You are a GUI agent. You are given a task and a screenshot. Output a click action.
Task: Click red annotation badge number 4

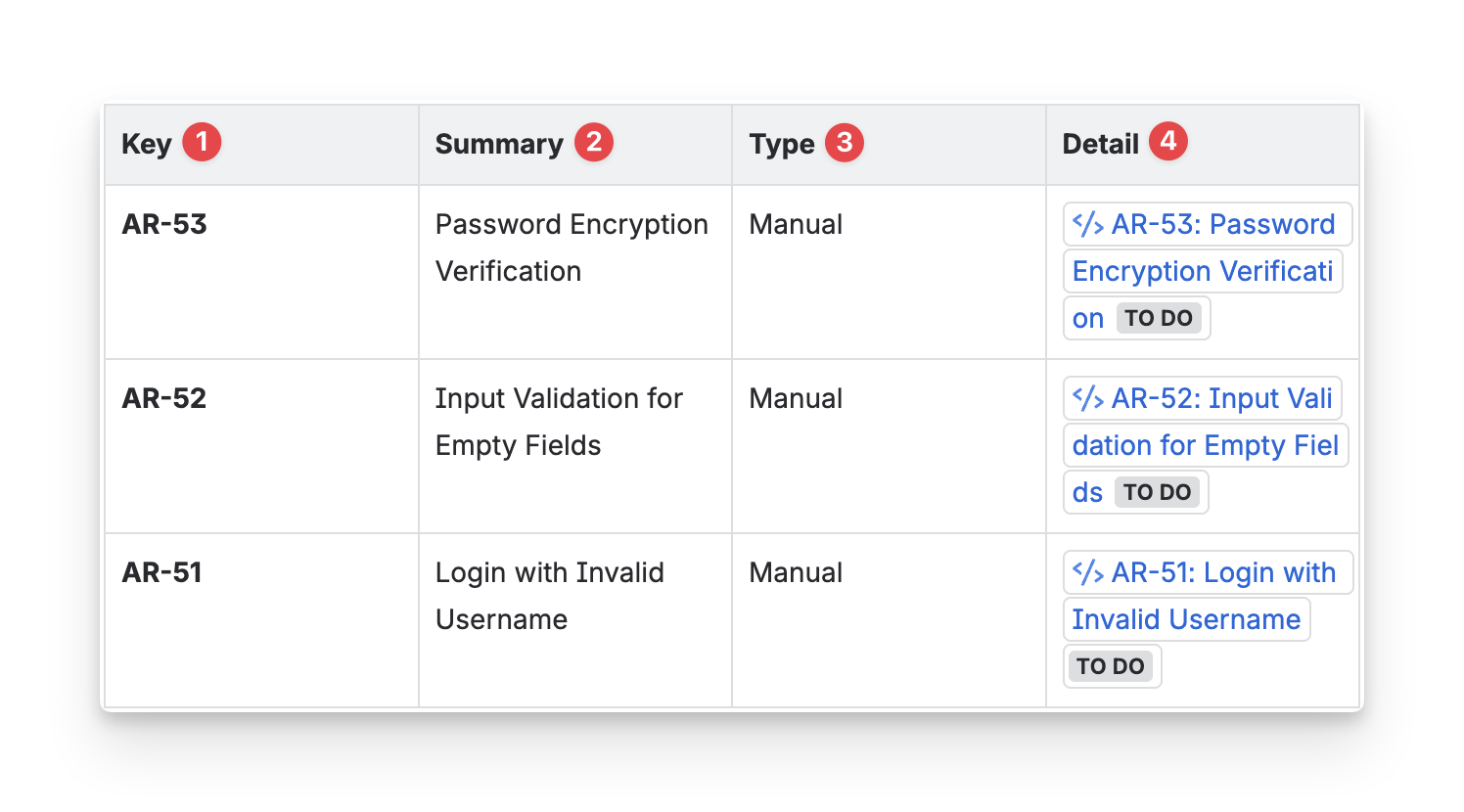[1168, 141]
